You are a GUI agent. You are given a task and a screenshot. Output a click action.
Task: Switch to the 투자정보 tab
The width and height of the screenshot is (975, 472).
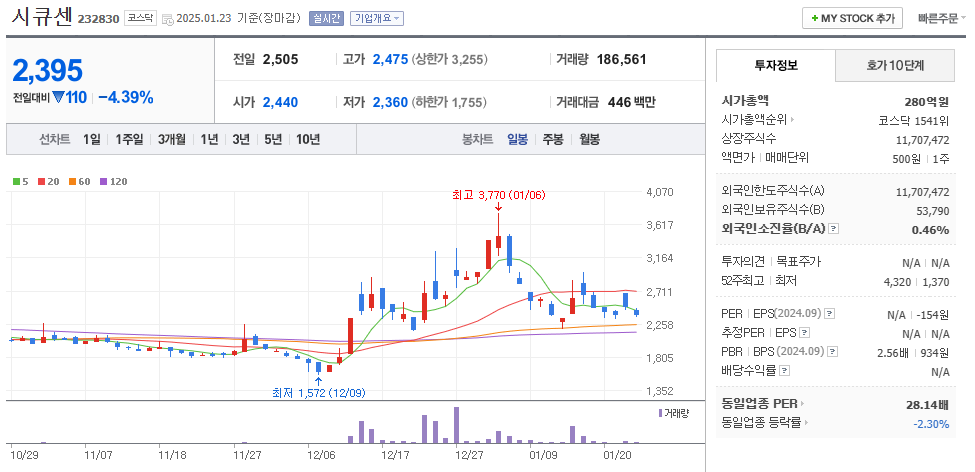click(x=775, y=65)
